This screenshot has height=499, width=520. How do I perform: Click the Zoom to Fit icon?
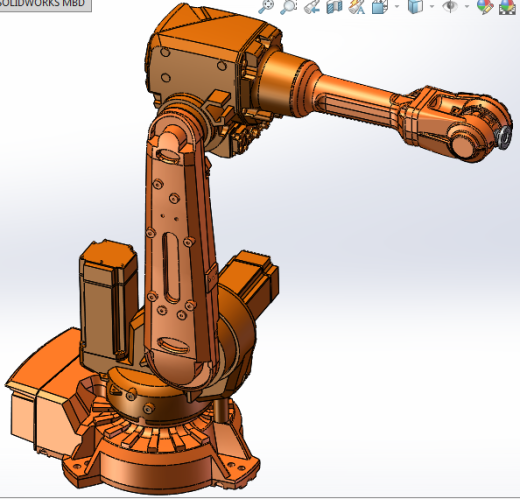[266, 6]
